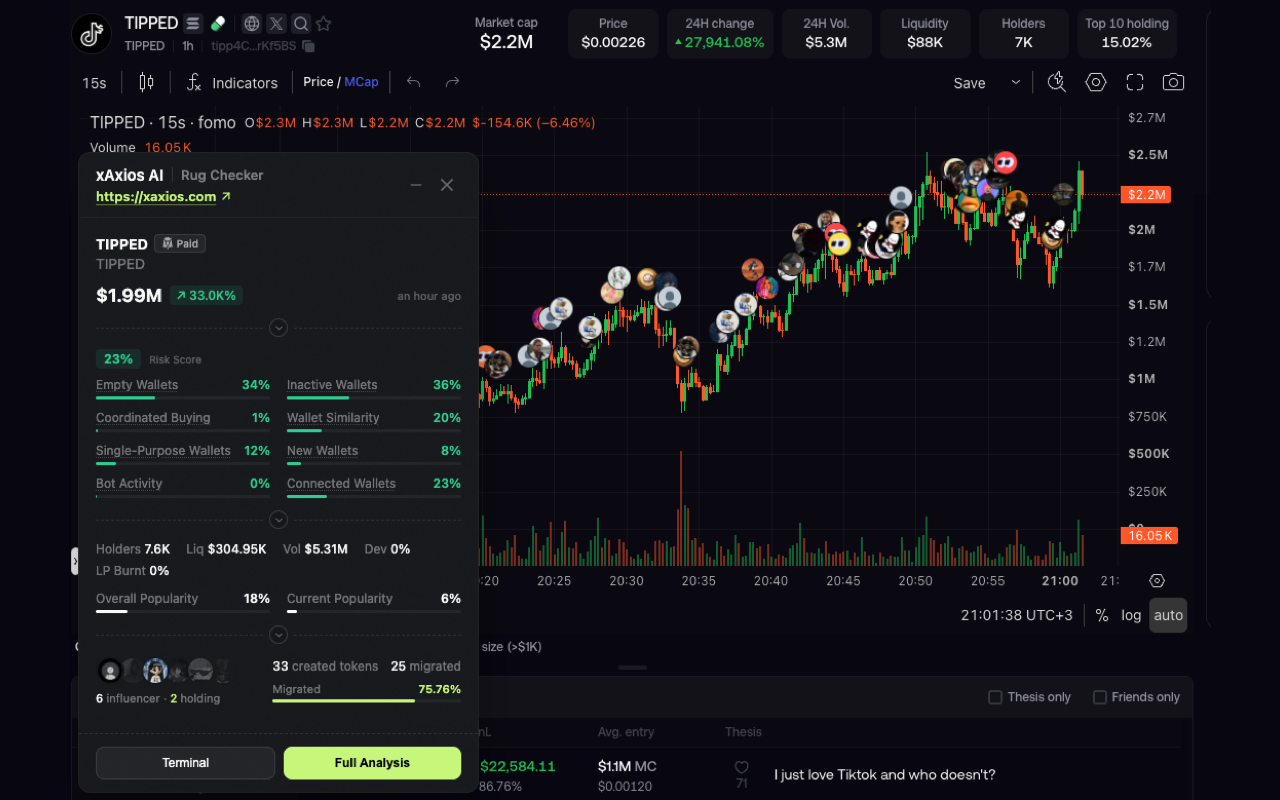Change the 15s timeframe interval
The height and width of the screenshot is (800, 1280).
pos(94,83)
